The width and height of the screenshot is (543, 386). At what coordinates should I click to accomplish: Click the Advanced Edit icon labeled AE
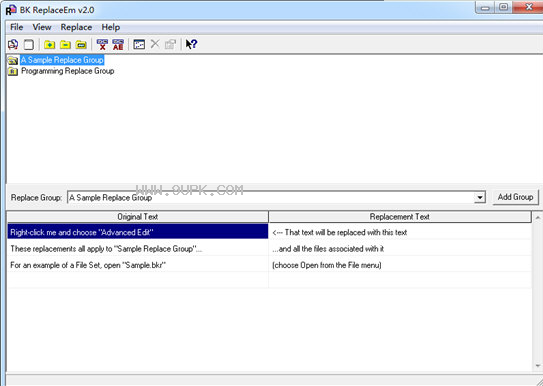click(x=118, y=44)
